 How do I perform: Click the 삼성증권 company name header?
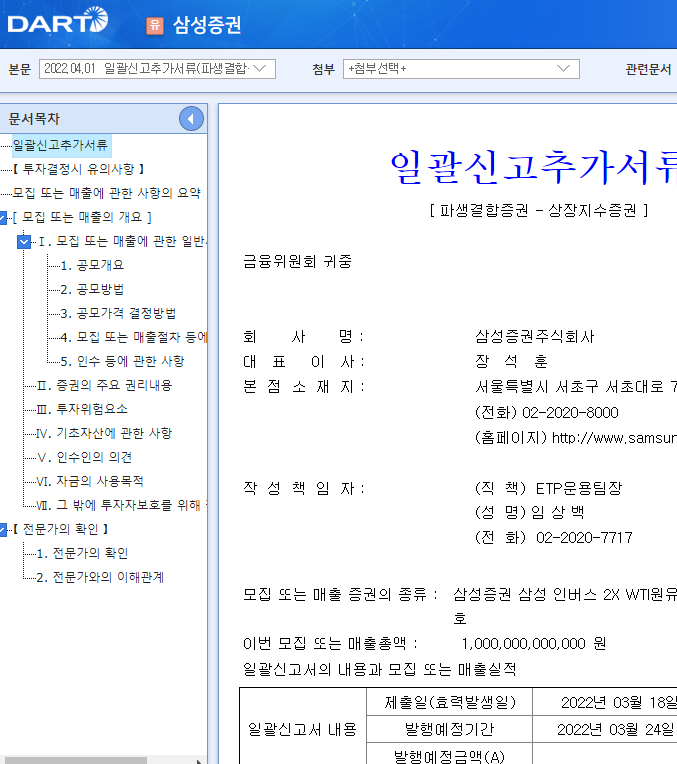tap(207, 25)
